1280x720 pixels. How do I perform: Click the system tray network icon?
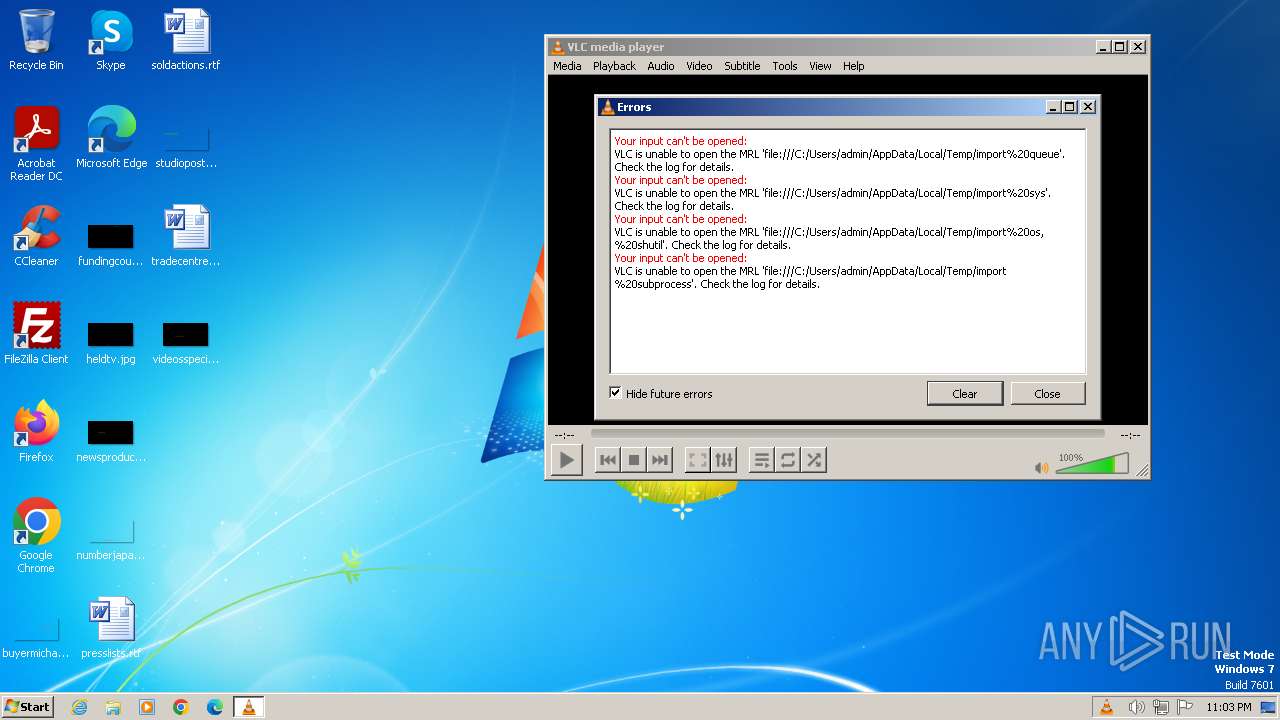1160,707
